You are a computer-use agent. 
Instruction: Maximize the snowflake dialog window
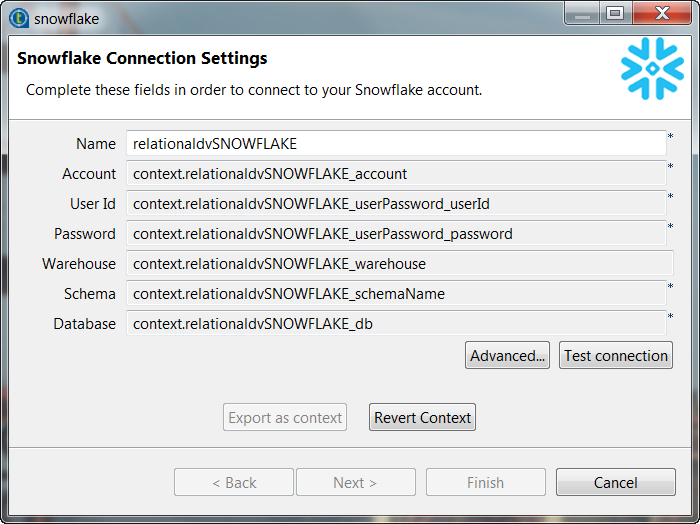(614, 13)
